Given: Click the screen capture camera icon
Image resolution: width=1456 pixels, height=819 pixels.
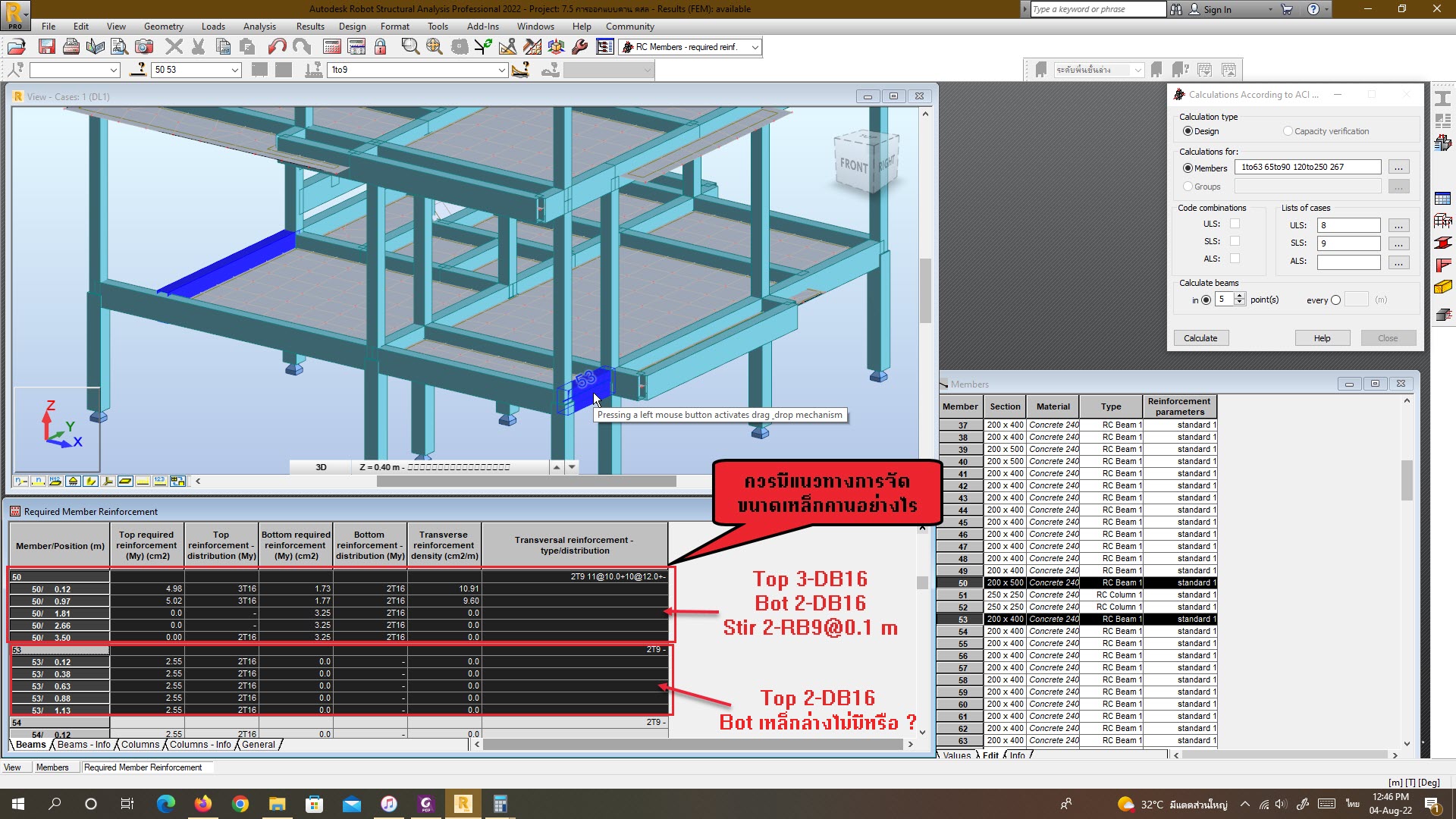Looking at the screenshot, I should pos(144,47).
